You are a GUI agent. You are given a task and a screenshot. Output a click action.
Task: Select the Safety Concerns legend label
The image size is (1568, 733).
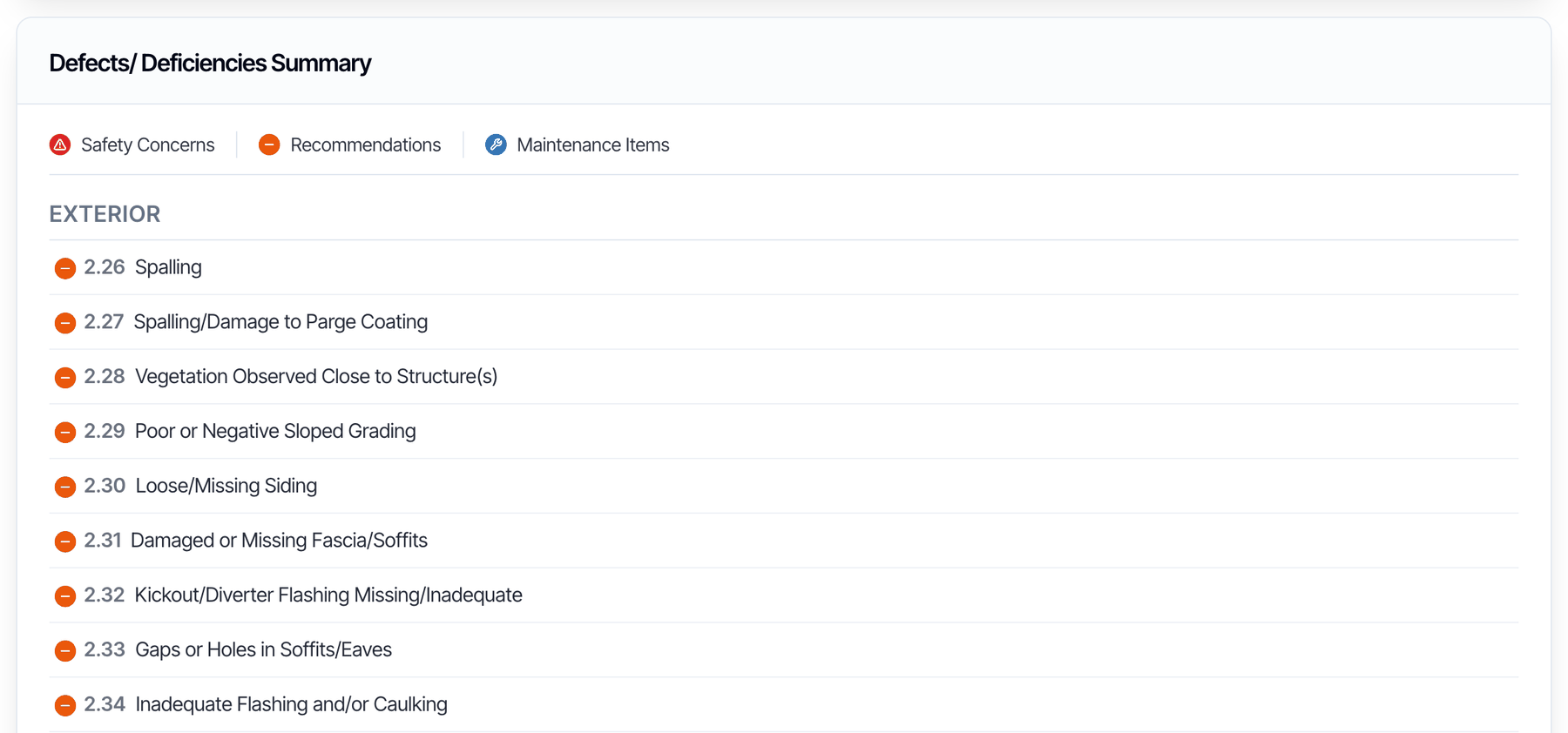[x=147, y=145]
